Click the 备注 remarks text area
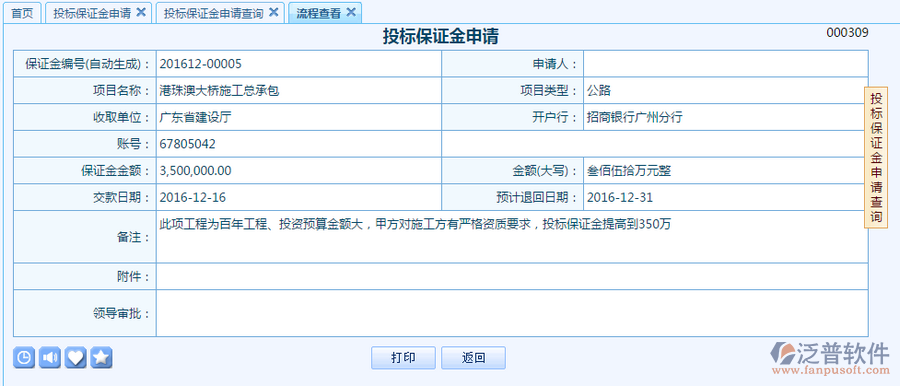This screenshot has width=900, height=386. pos(512,237)
